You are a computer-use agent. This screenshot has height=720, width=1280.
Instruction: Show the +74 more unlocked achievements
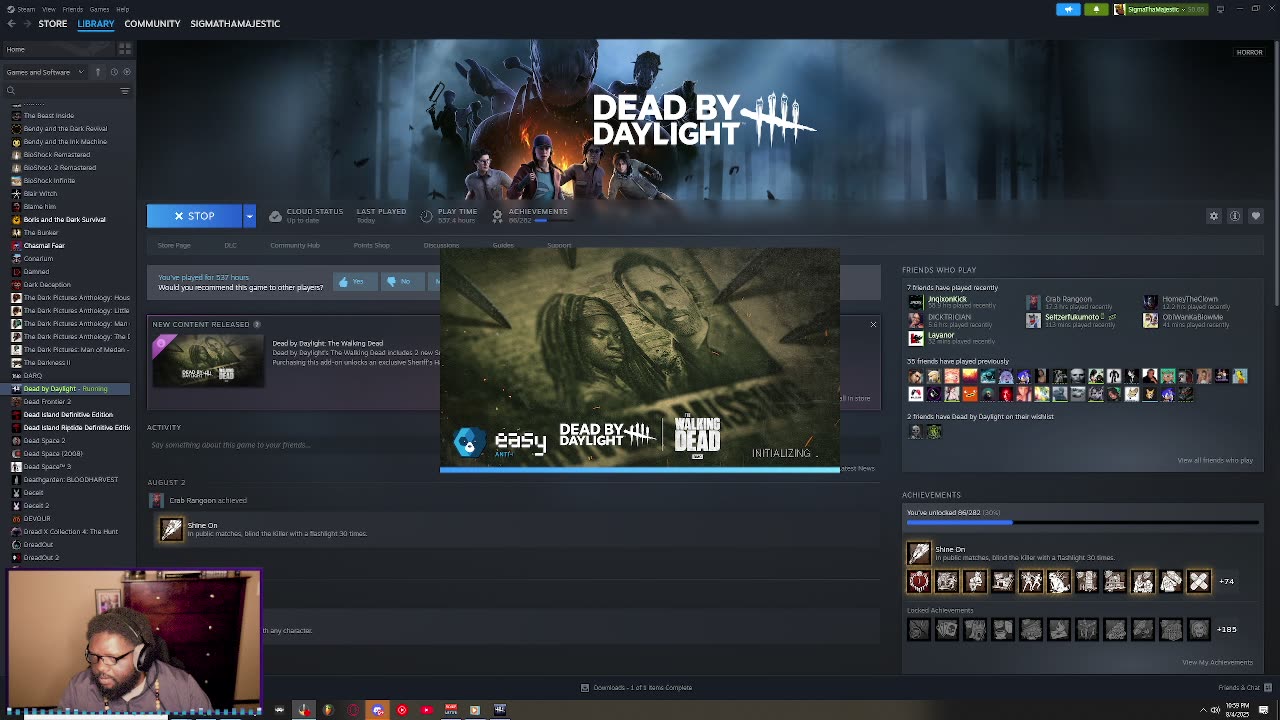tap(1226, 581)
